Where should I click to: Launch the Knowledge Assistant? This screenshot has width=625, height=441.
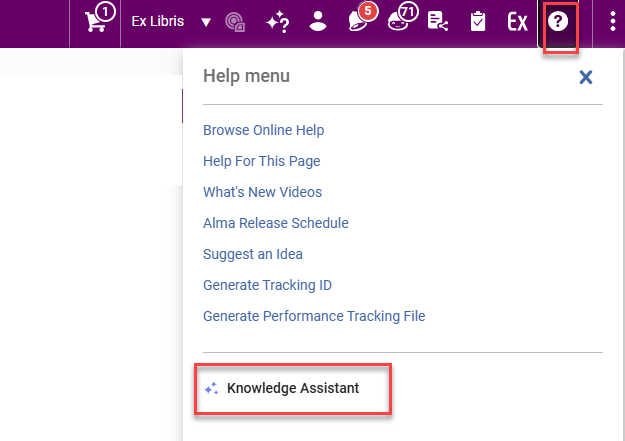(293, 388)
